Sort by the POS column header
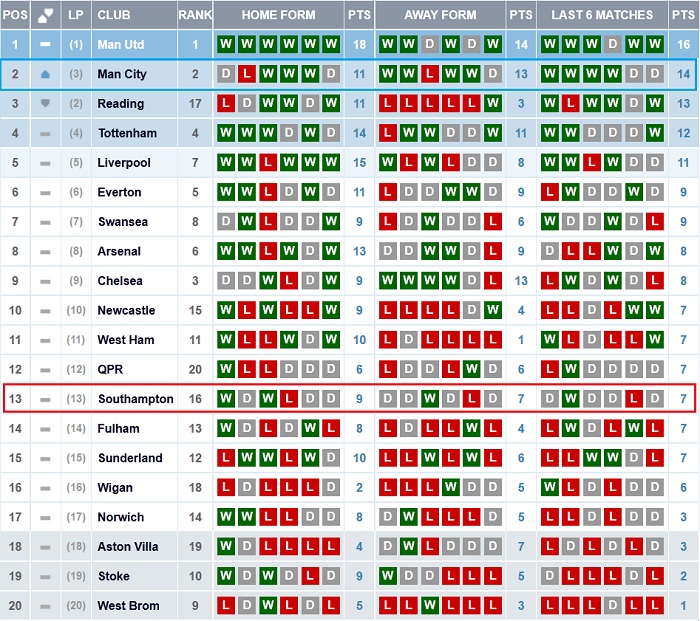The height and width of the screenshot is (621, 700). (x=15, y=15)
